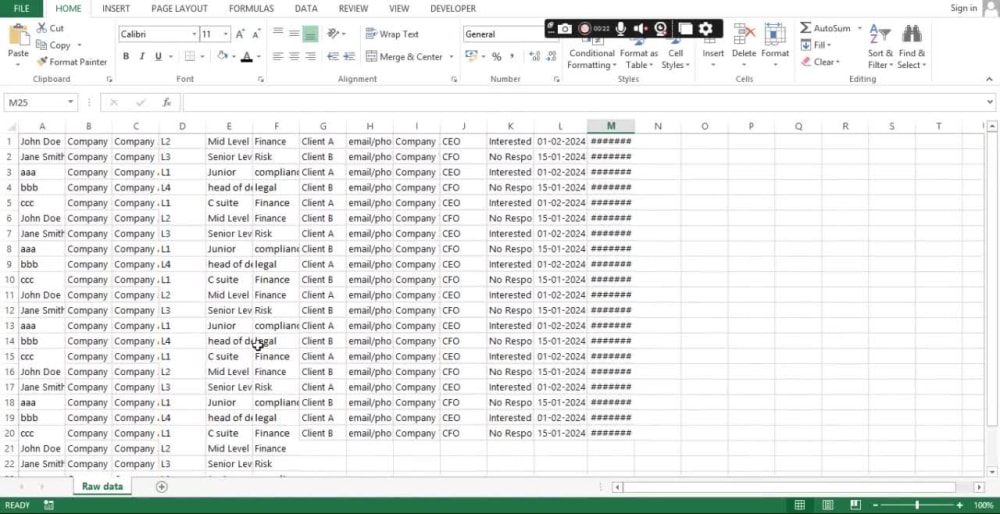Click Increase Decimal icon
Screen dimensions: 1000x514
pyautogui.click(x=534, y=57)
